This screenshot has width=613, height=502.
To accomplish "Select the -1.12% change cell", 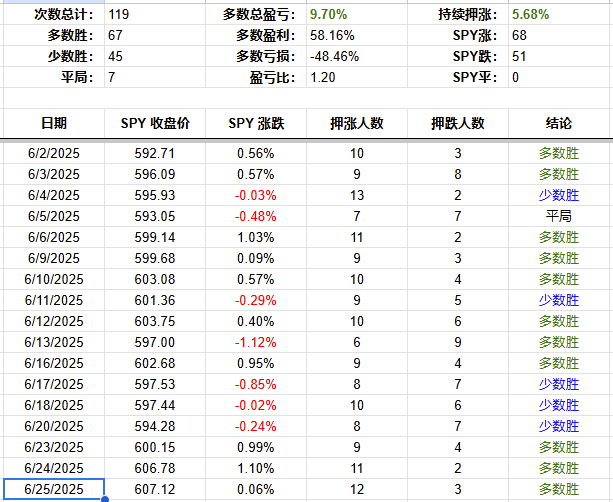I will (256, 342).
